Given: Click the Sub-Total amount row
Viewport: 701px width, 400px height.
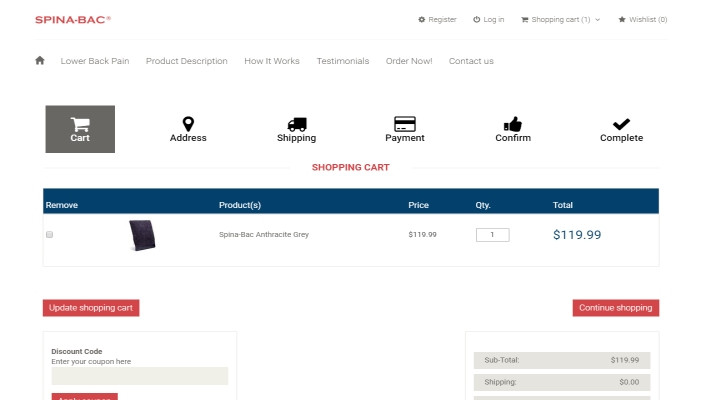Looking at the screenshot, I should (x=562, y=360).
